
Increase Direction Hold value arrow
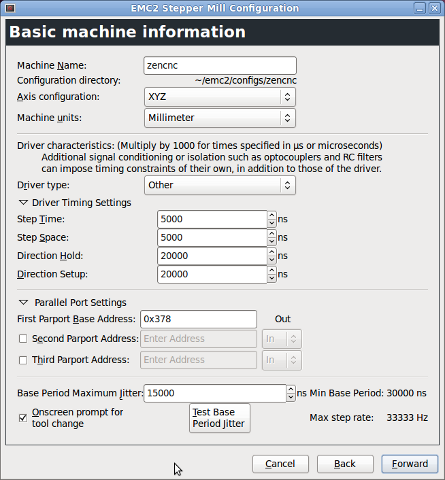click(272, 252)
